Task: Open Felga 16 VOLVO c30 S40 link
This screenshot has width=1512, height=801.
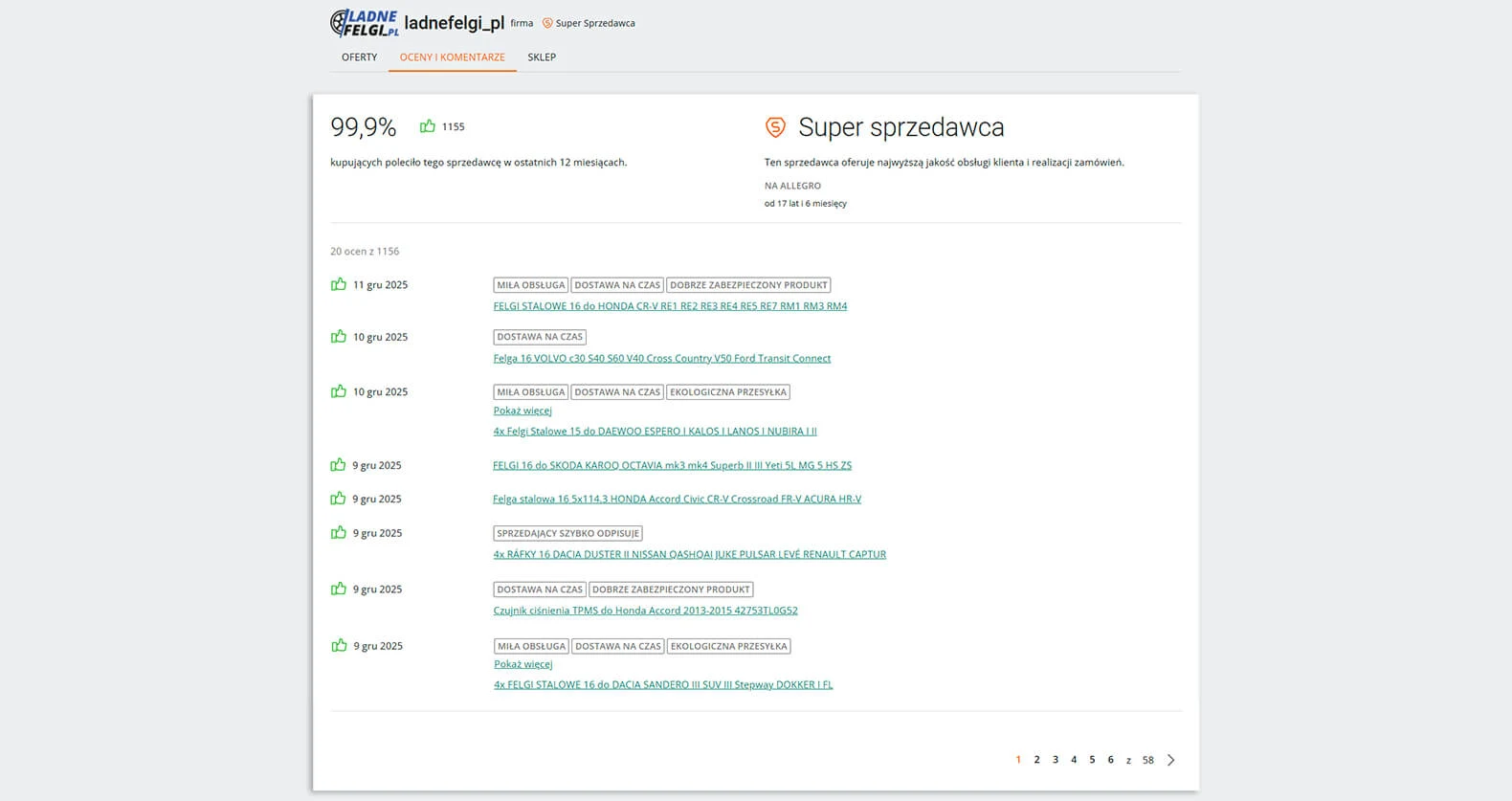Action: point(662,359)
